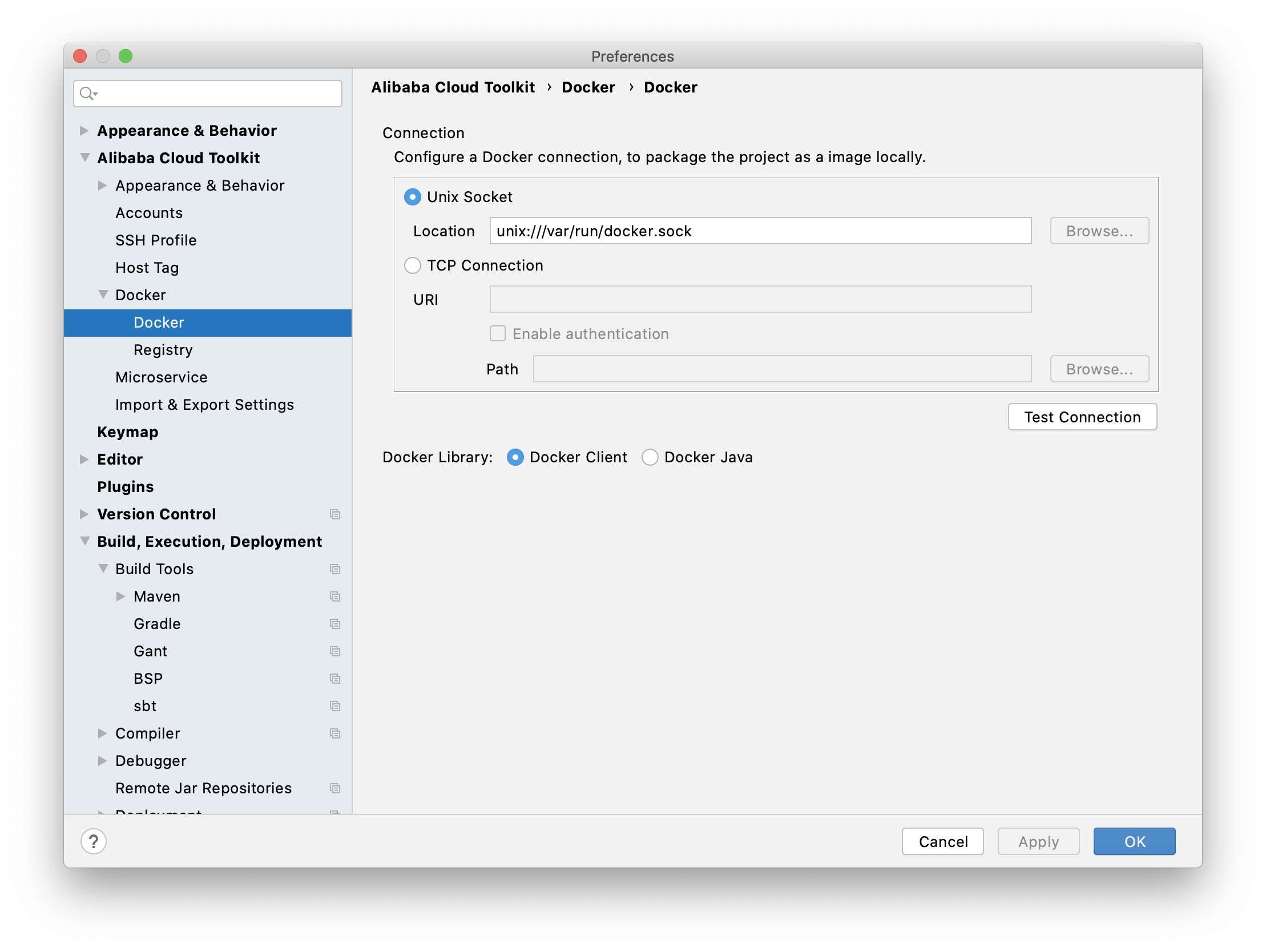This screenshot has width=1266, height=952.
Task: Collapse the Alibaba Cloud Toolkit tree node
Action: pyautogui.click(x=84, y=158)
